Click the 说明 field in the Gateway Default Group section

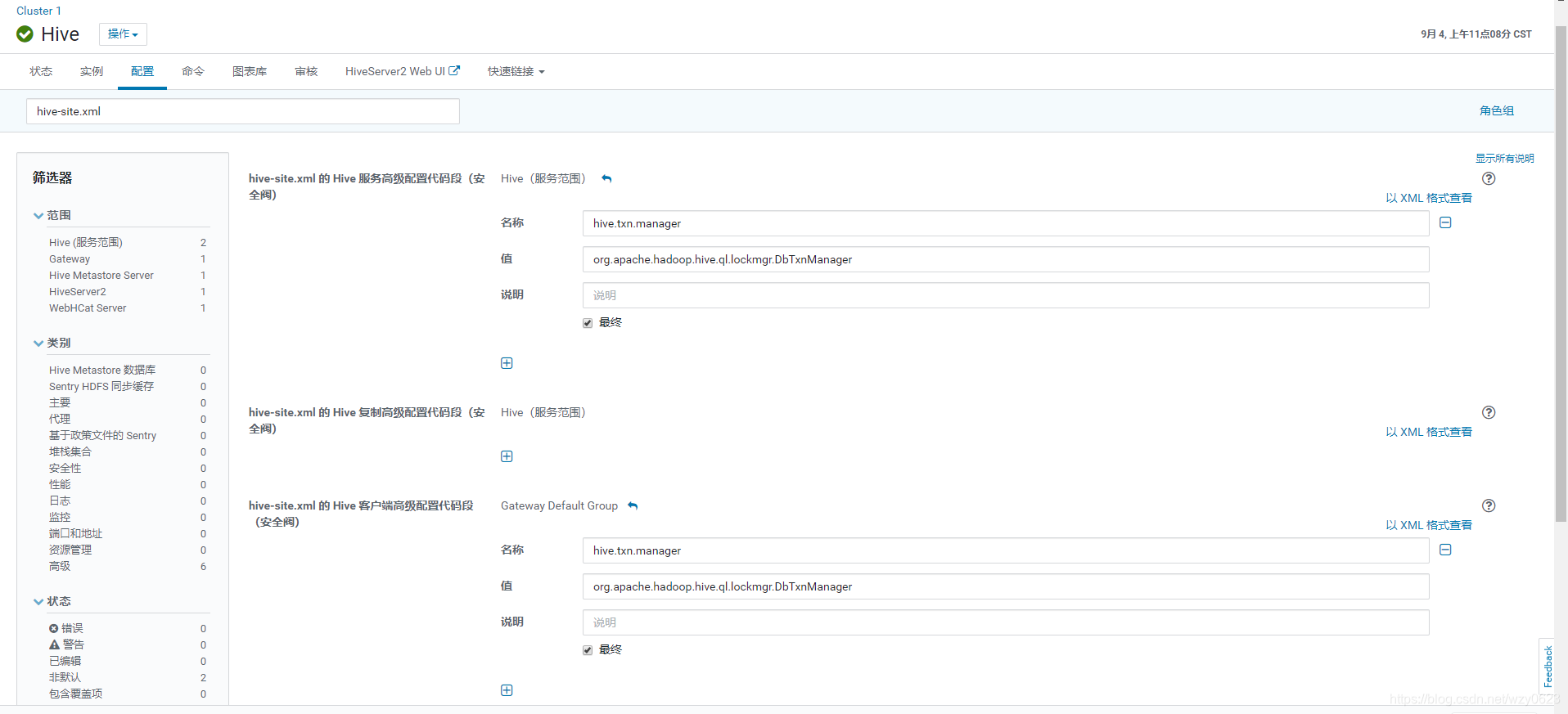[x=1006, y=622]
